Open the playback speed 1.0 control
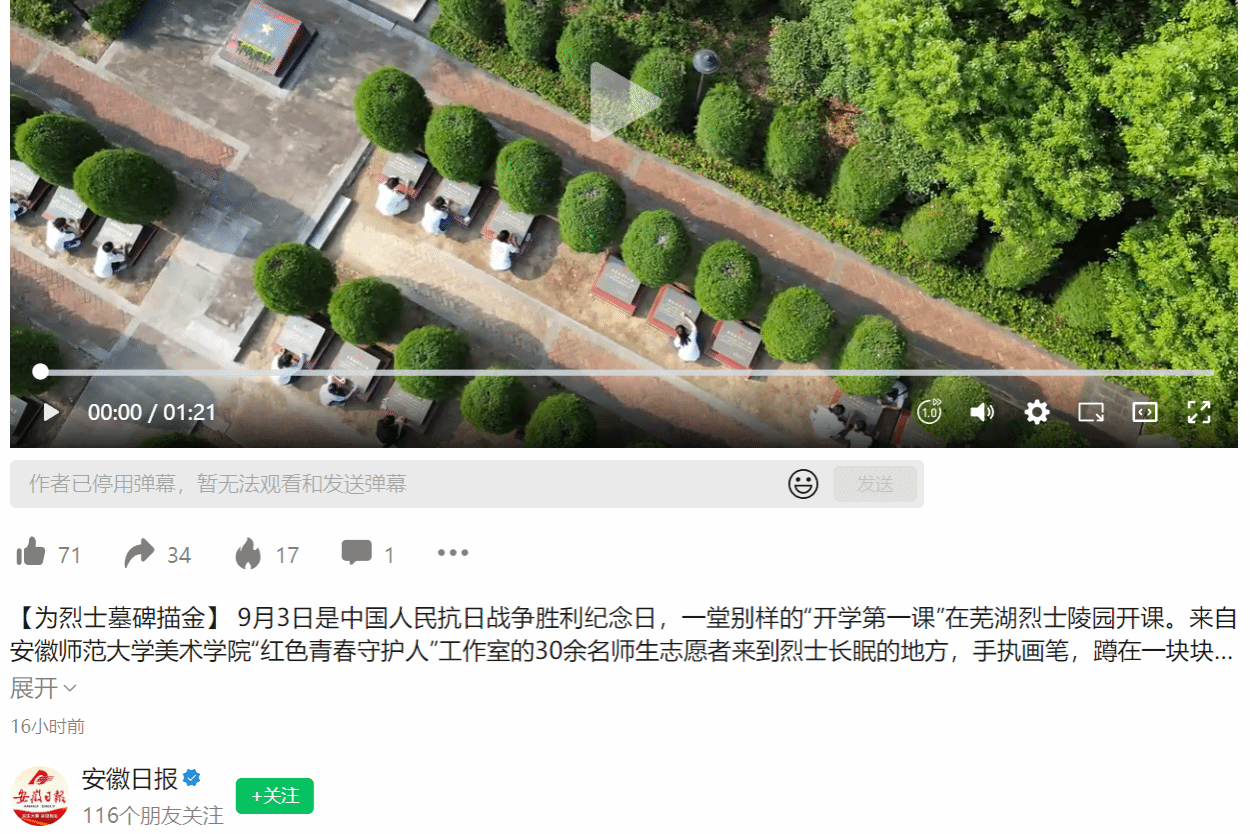Image resolution: width=1250 pixels, height=834 pixels. 929,411
